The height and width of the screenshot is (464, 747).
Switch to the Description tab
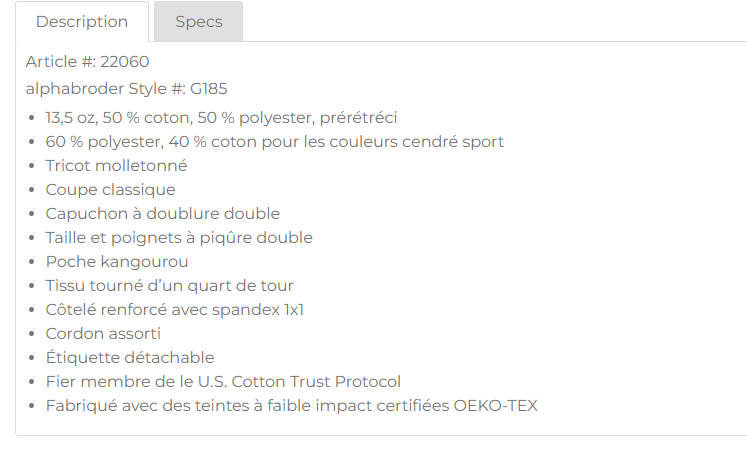point(82,22)
